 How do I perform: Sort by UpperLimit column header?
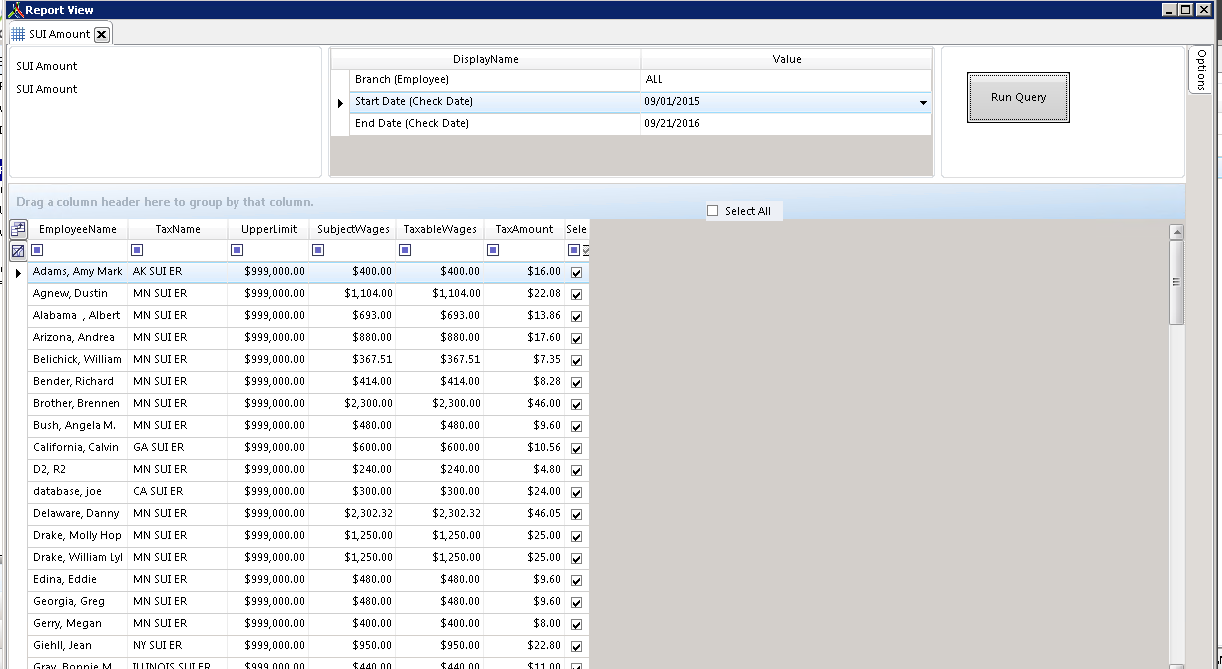click(268, 229)
